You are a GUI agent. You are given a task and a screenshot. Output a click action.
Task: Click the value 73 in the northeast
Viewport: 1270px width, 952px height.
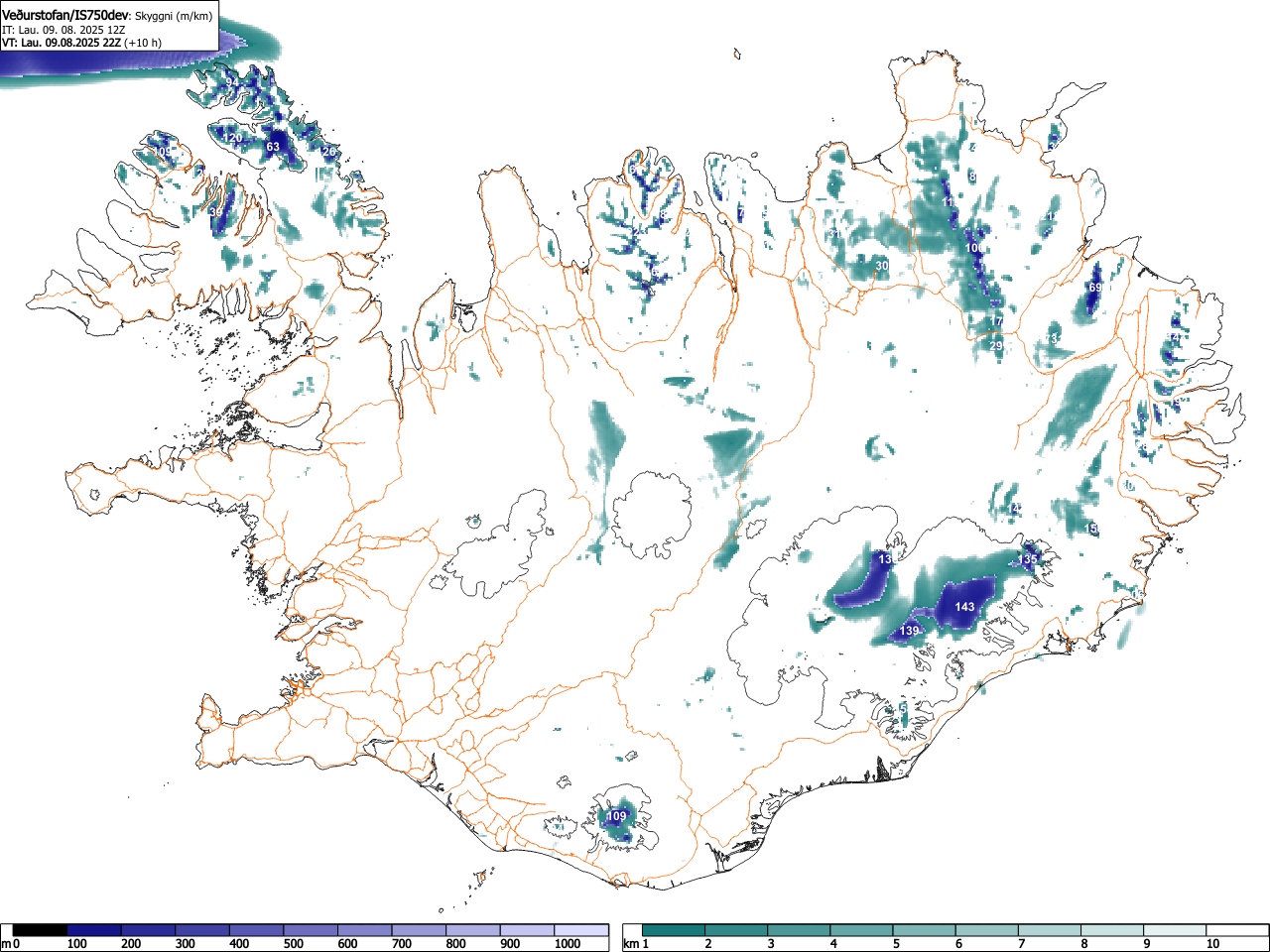pyautogui.click(x=1052, y=339)
